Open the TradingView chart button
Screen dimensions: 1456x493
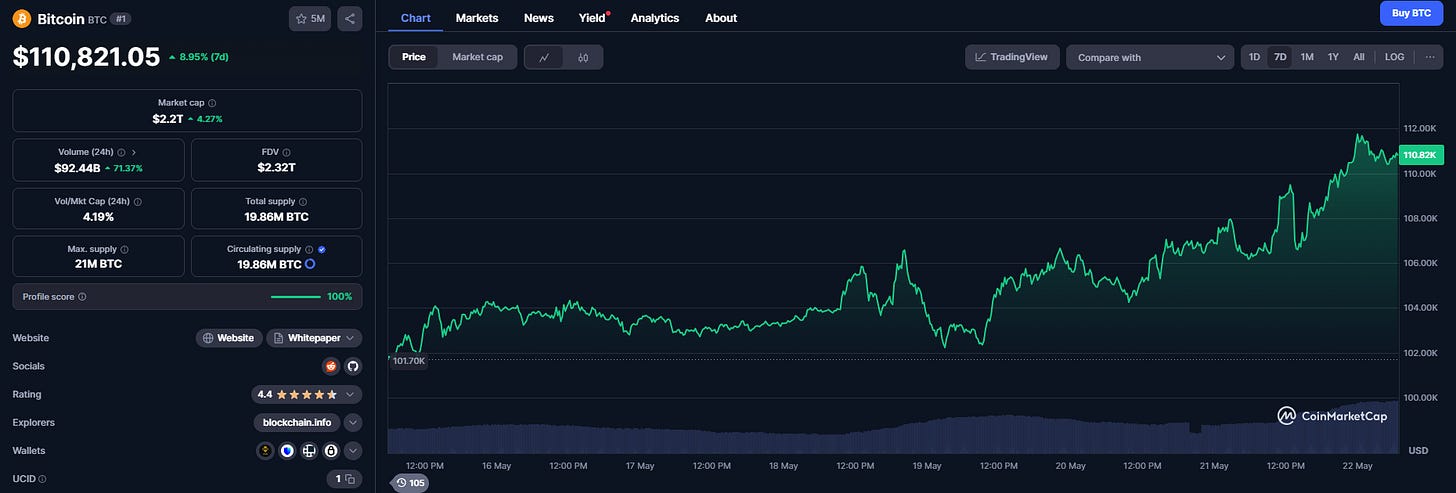pos(1011,57)
